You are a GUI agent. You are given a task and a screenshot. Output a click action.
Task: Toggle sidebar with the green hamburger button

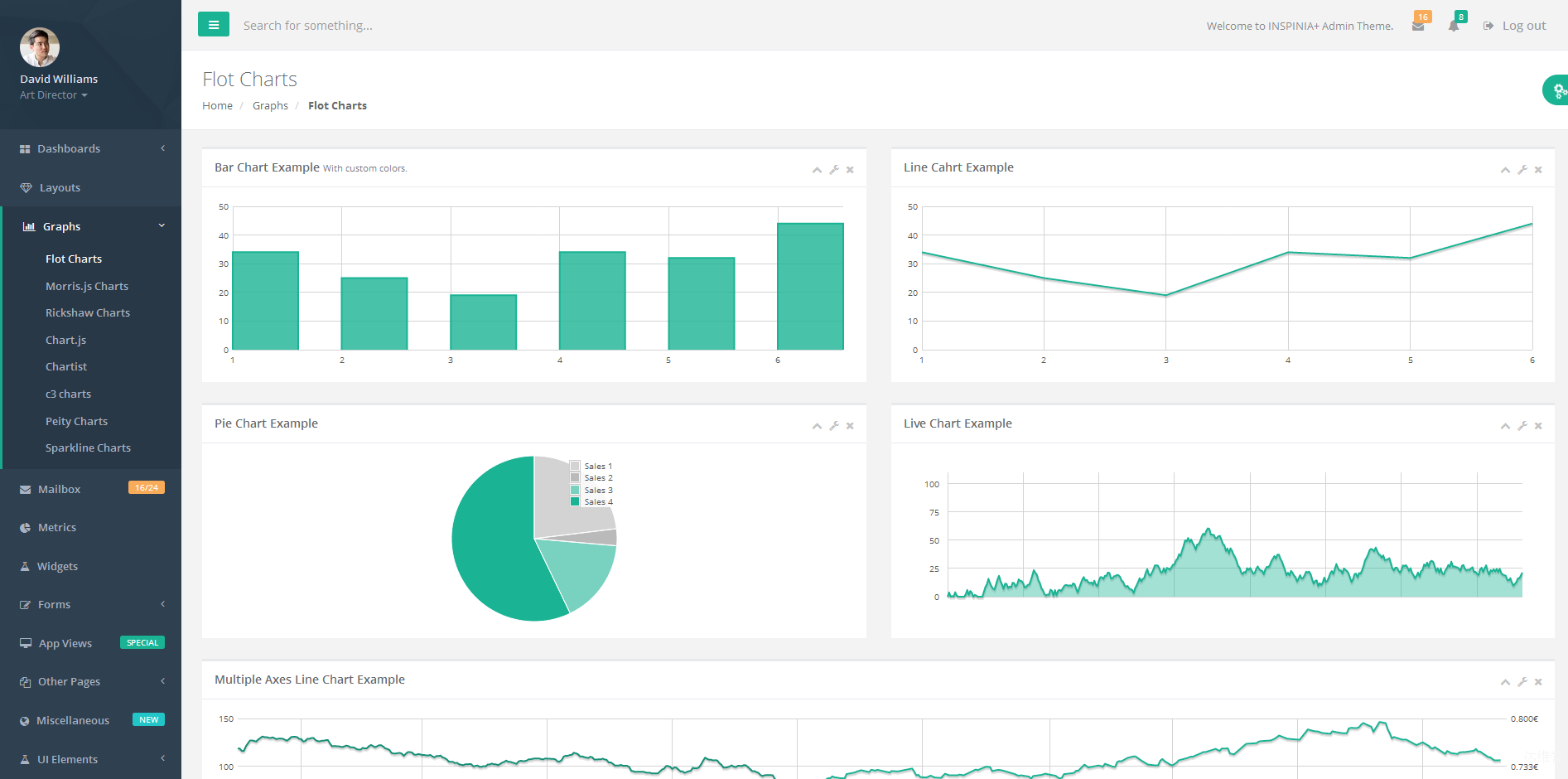point(213,25)
